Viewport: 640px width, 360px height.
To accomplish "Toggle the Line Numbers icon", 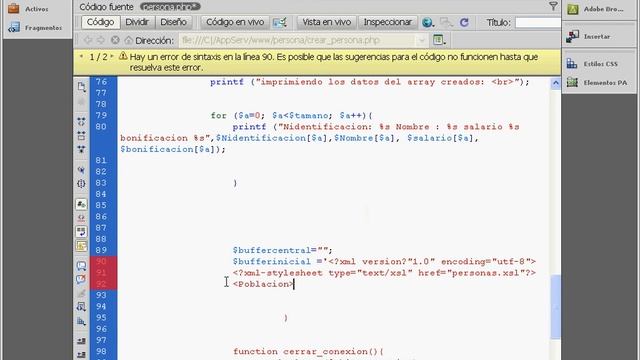I will [x=81, y=204].
